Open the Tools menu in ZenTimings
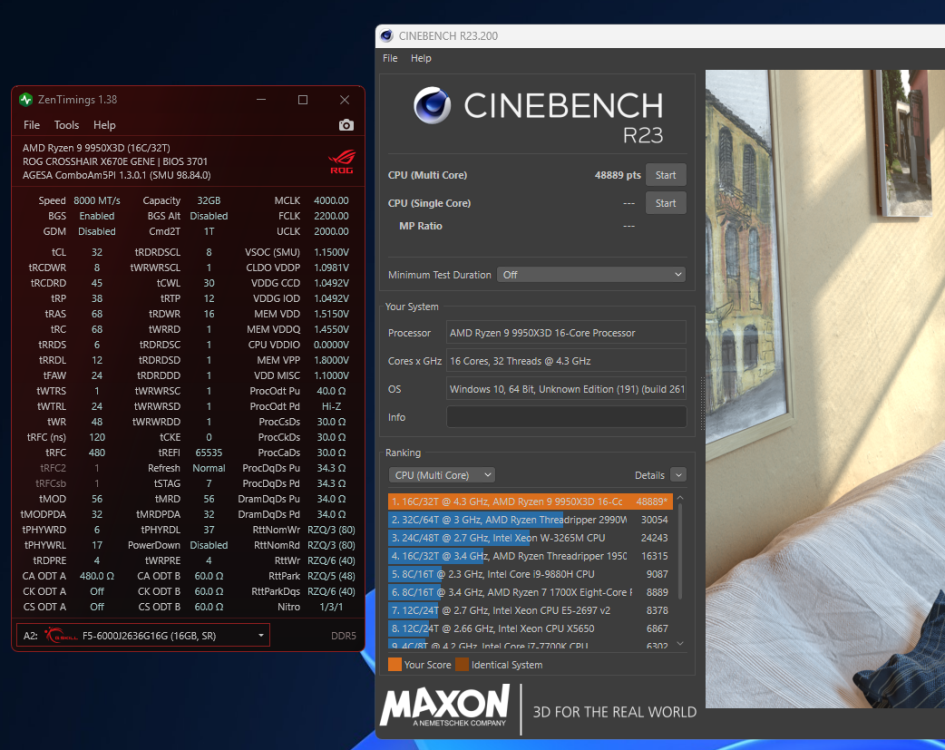This screenshot has width=945, height=750. coord(66,125)
